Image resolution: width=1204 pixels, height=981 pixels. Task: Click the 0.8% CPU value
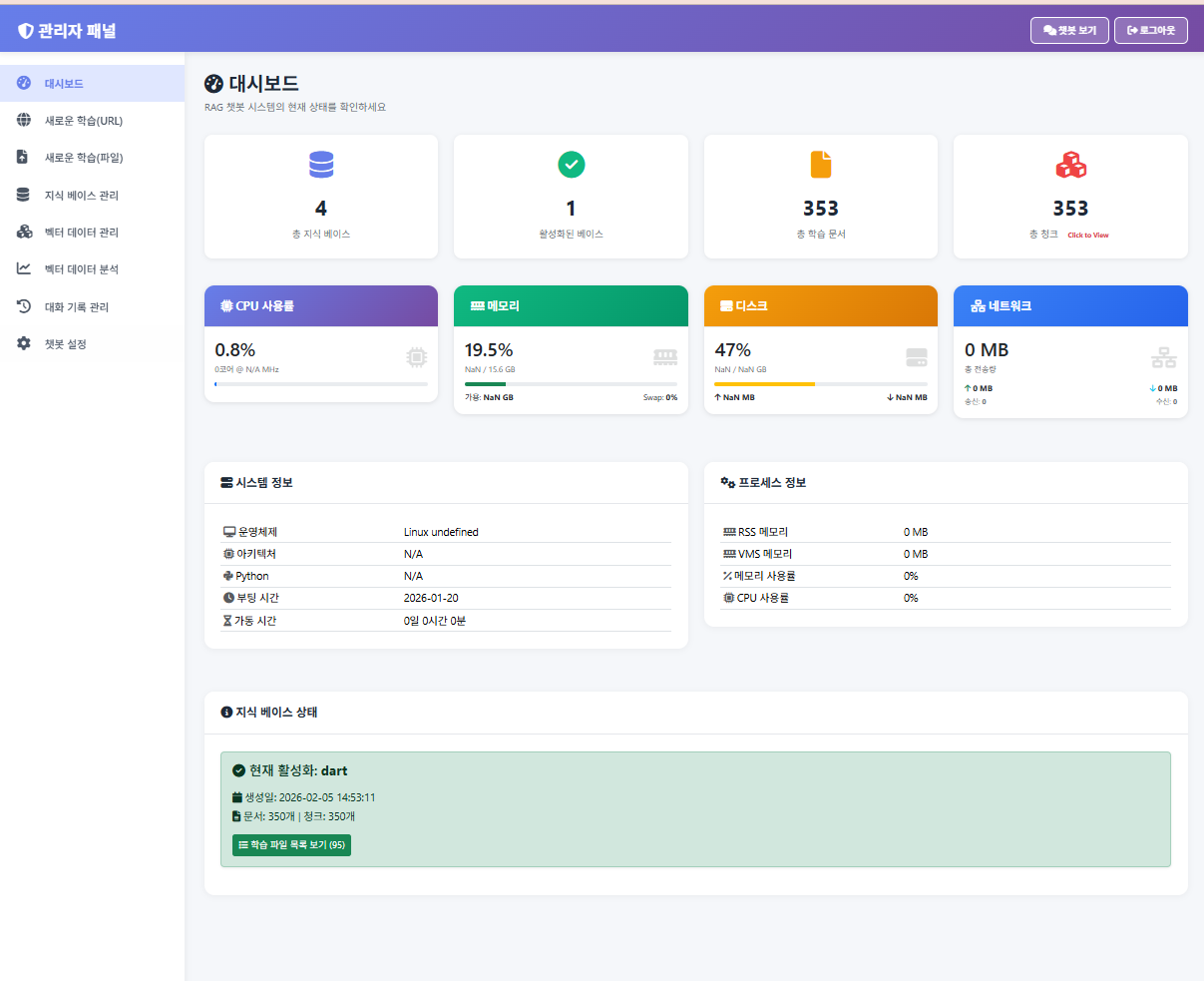(235, 350)
